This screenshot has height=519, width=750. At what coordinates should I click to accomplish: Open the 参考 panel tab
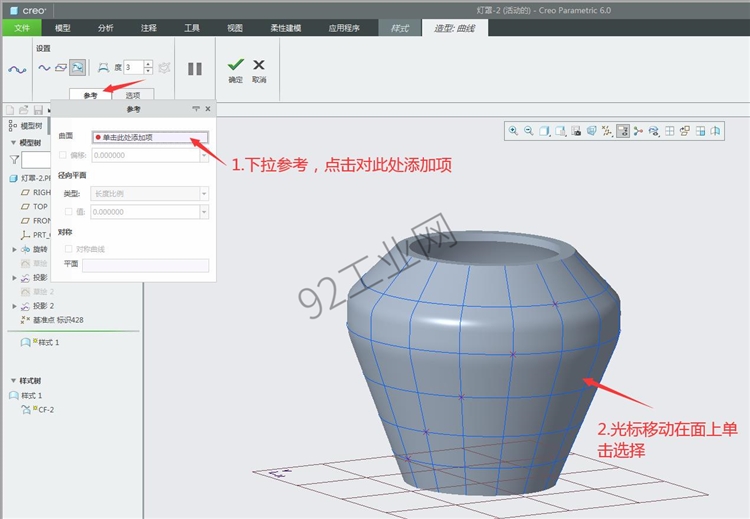(90, 95)
